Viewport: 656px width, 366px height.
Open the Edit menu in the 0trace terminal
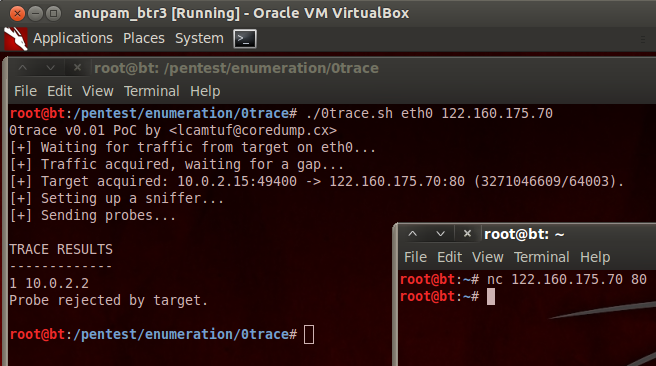[59, 91]
